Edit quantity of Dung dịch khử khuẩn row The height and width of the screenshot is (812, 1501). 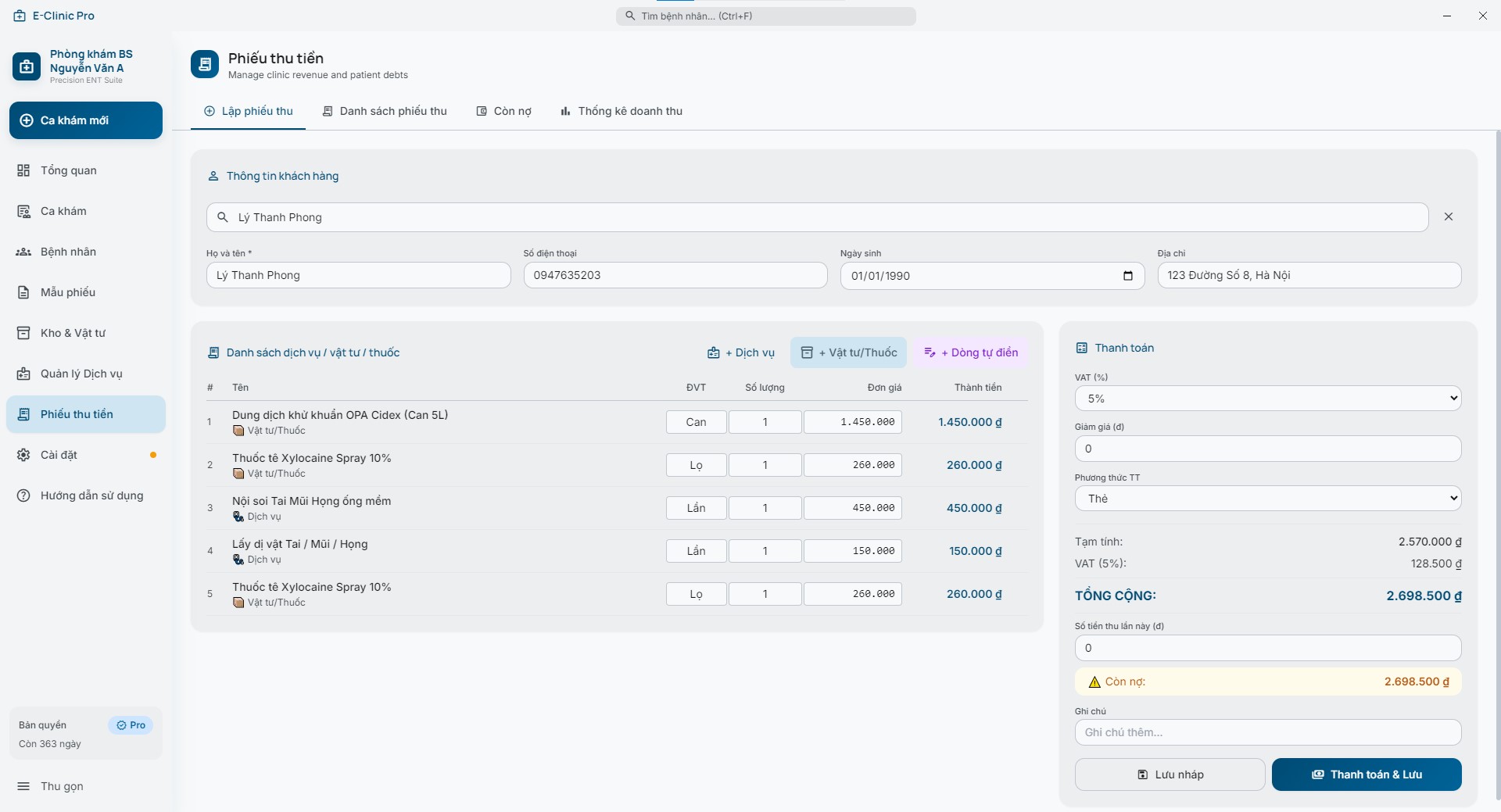pyautogui.click(x=765, y=422)
